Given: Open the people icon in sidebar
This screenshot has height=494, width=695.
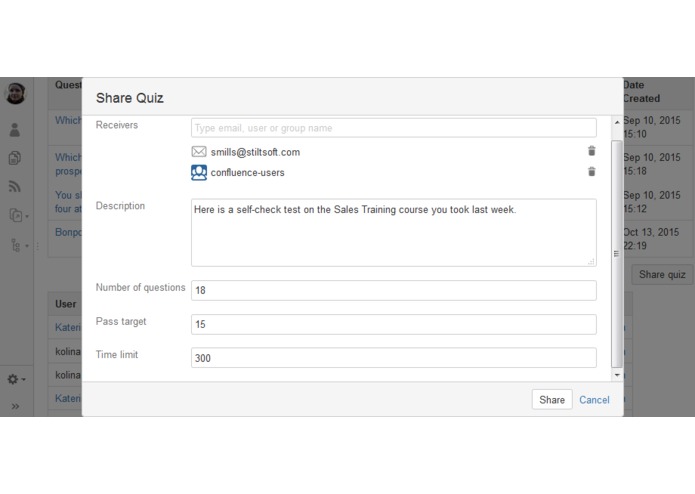Looking at the screenshot, I should click(15, 130).
